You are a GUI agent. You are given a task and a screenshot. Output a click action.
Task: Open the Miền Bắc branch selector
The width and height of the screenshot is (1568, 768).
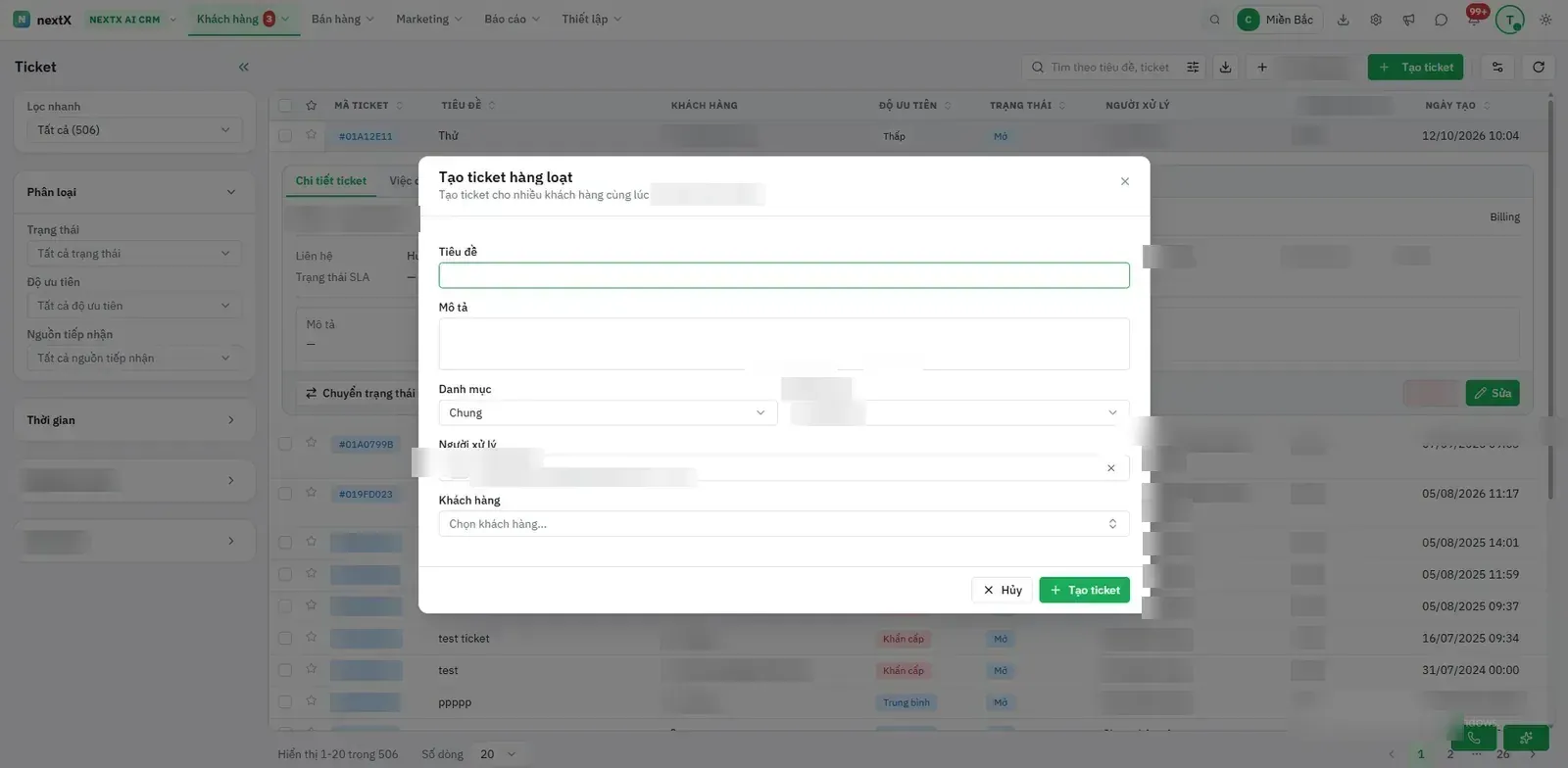coord(1278,20)
